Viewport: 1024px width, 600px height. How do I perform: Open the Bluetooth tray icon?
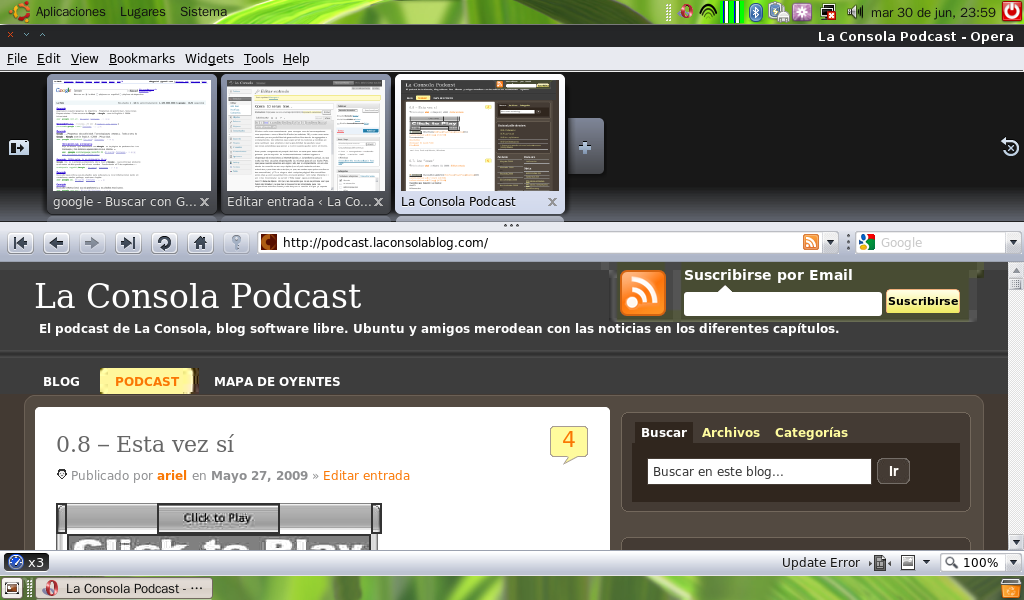pyautogui.click(x=756, y=12)
